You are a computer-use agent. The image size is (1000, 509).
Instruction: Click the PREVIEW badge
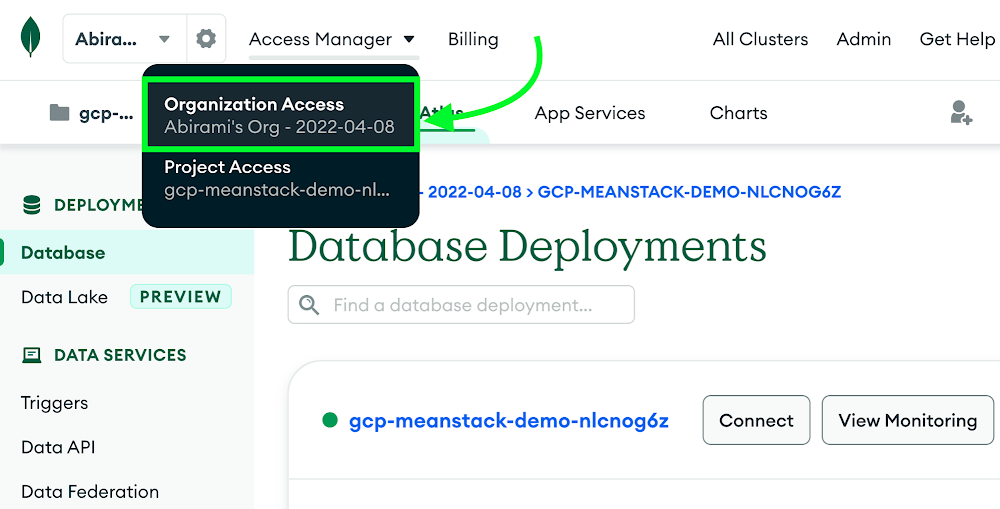tap(180, 297)
